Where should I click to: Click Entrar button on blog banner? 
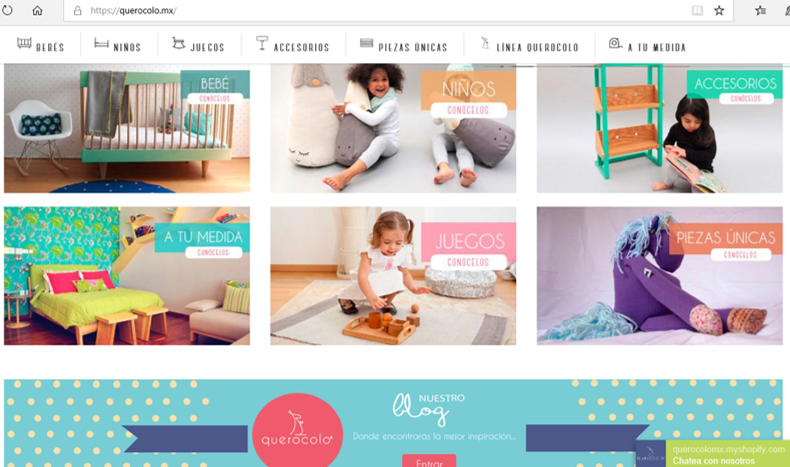click(x=429, y=461)
